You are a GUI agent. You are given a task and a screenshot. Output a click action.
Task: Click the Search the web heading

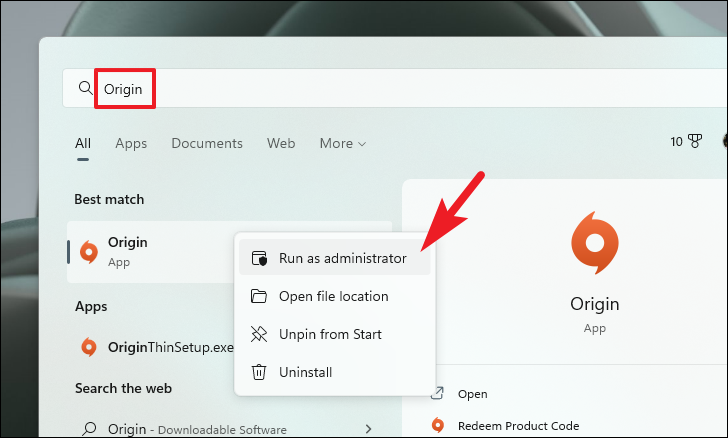124,388
